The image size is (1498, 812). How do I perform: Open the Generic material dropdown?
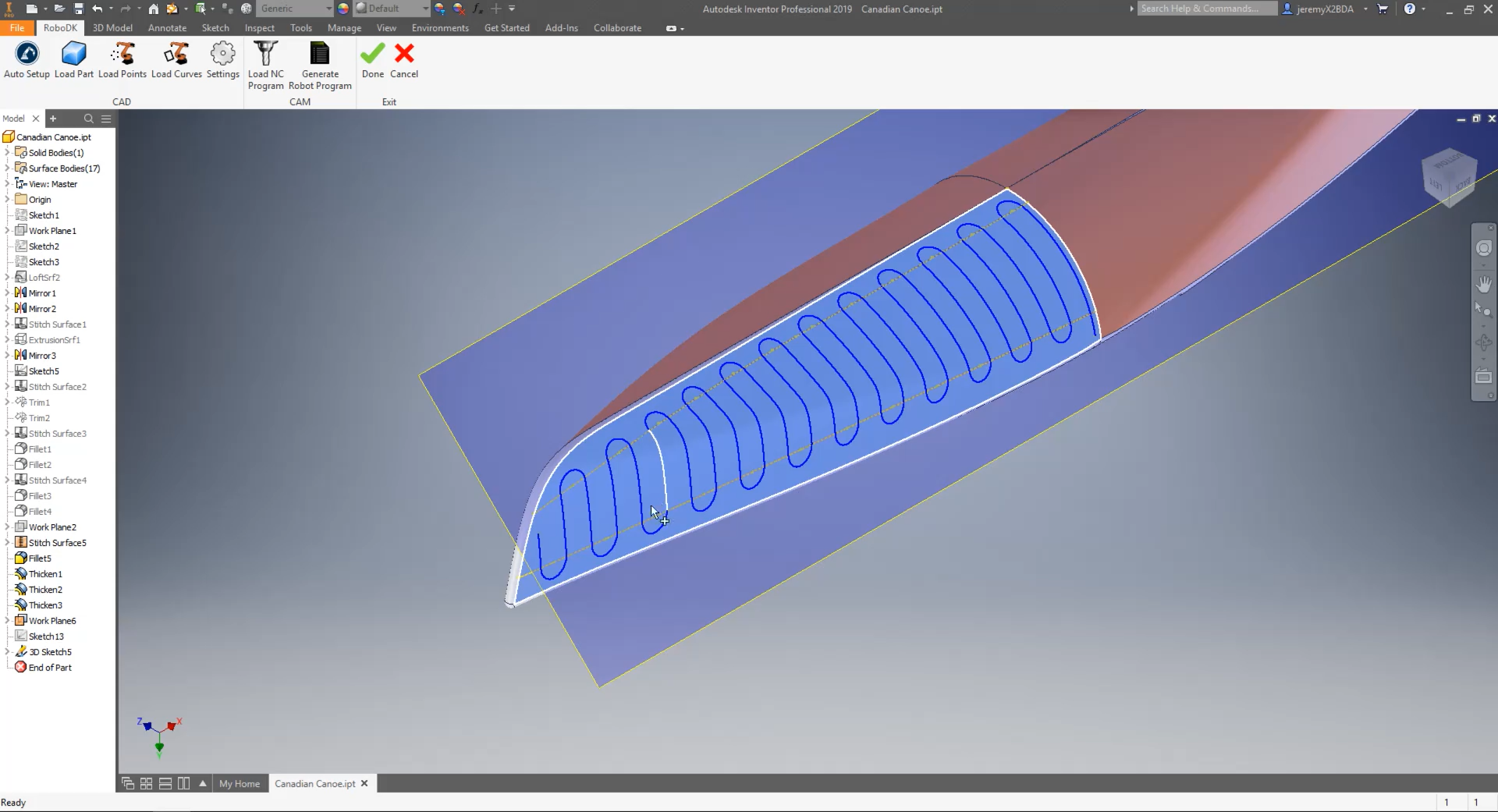pyautogui.click(x=328, y=9)
